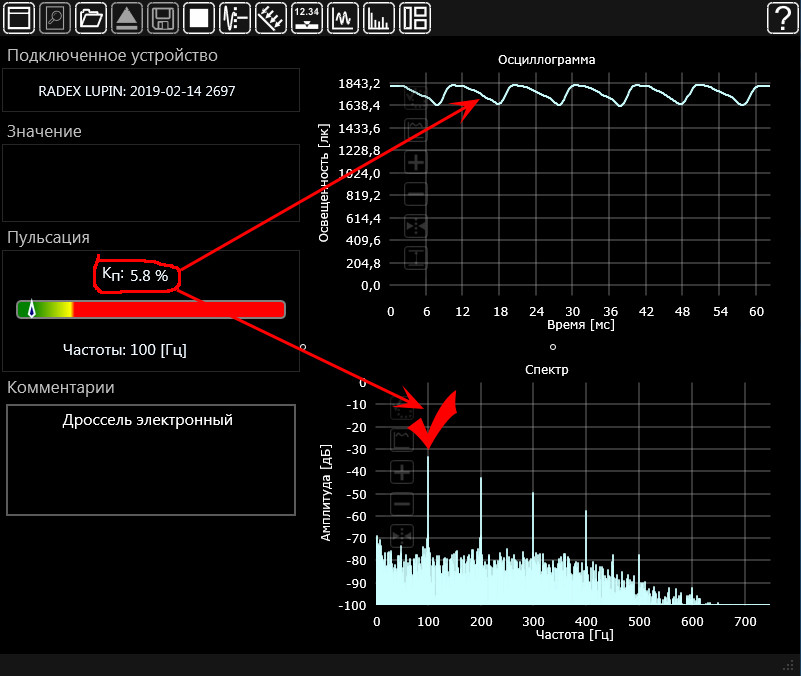
Task: Click oscillogram horizontal fit arrows icon
Action: click(x=416, y=226)
